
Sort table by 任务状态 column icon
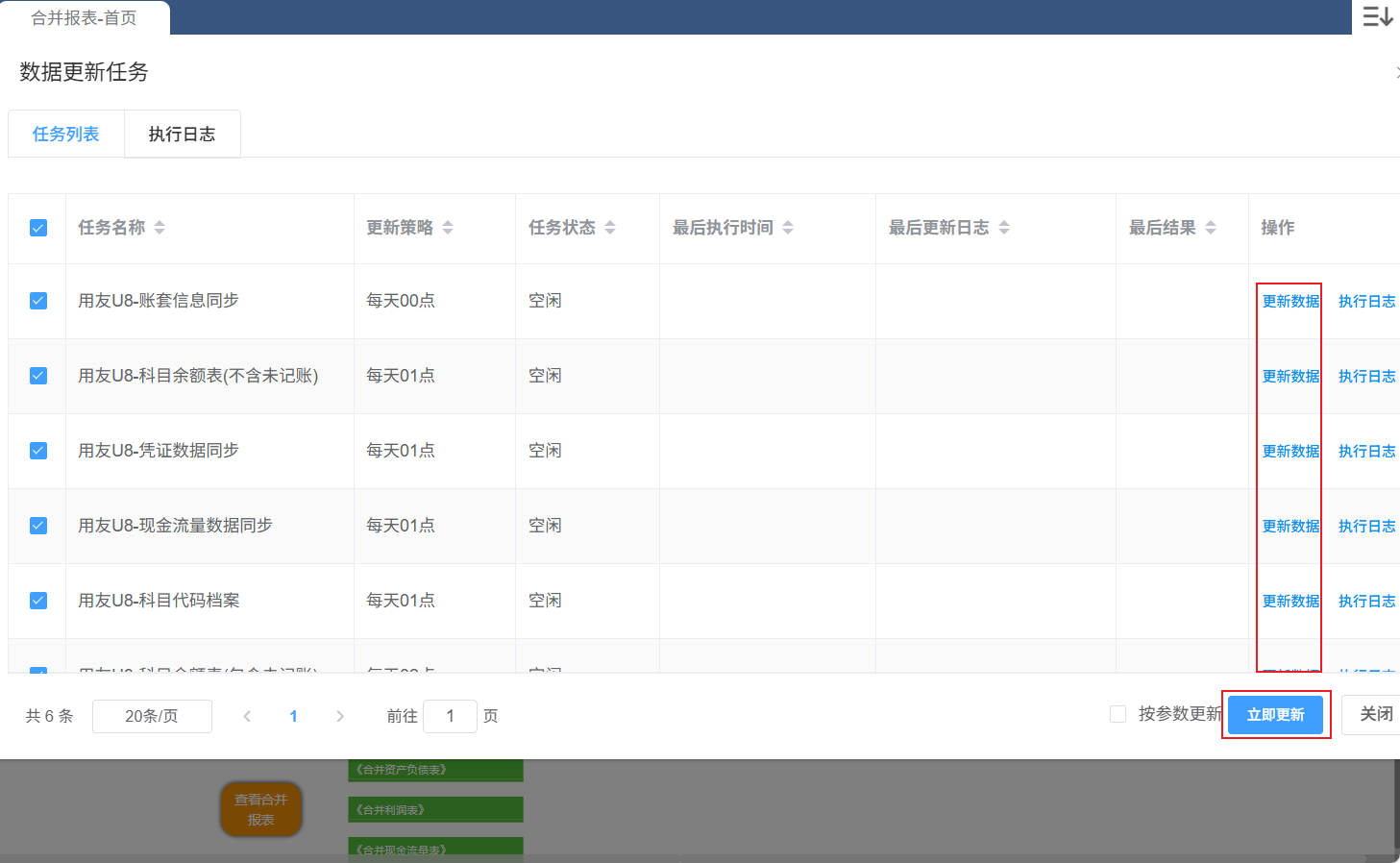click(x=610, y=228)
